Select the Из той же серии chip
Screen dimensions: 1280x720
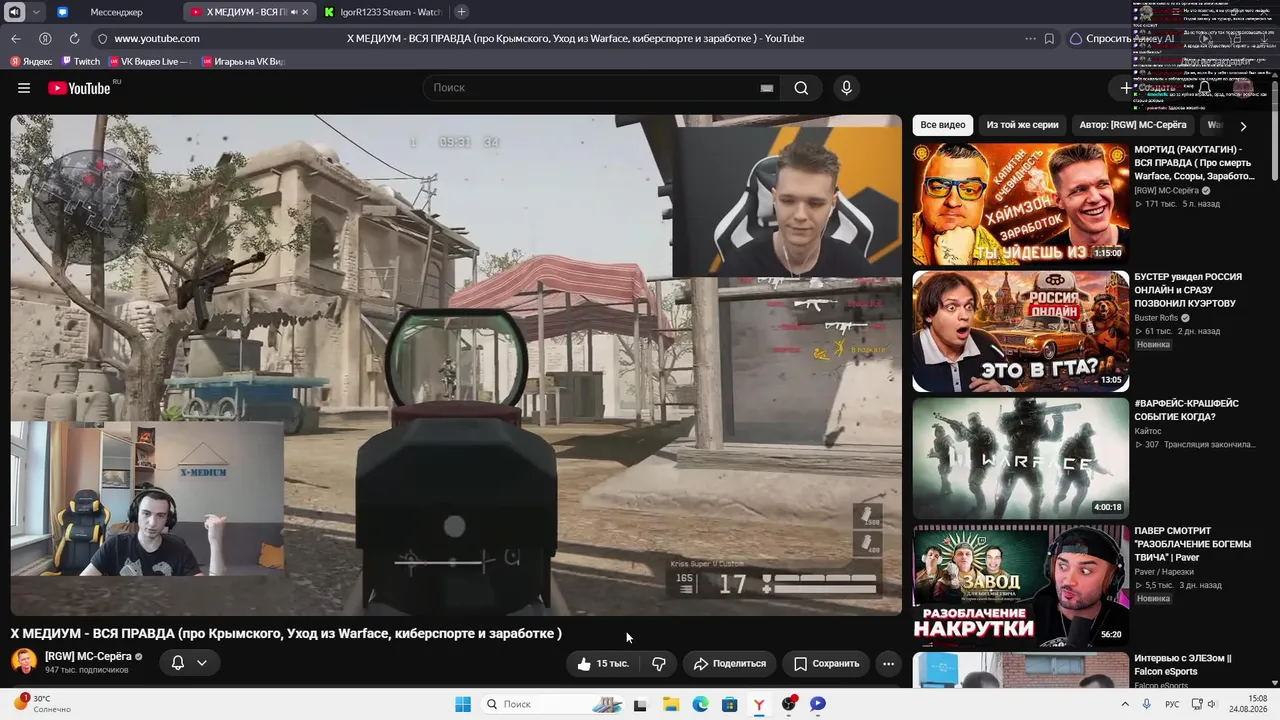click(1022, 125)
